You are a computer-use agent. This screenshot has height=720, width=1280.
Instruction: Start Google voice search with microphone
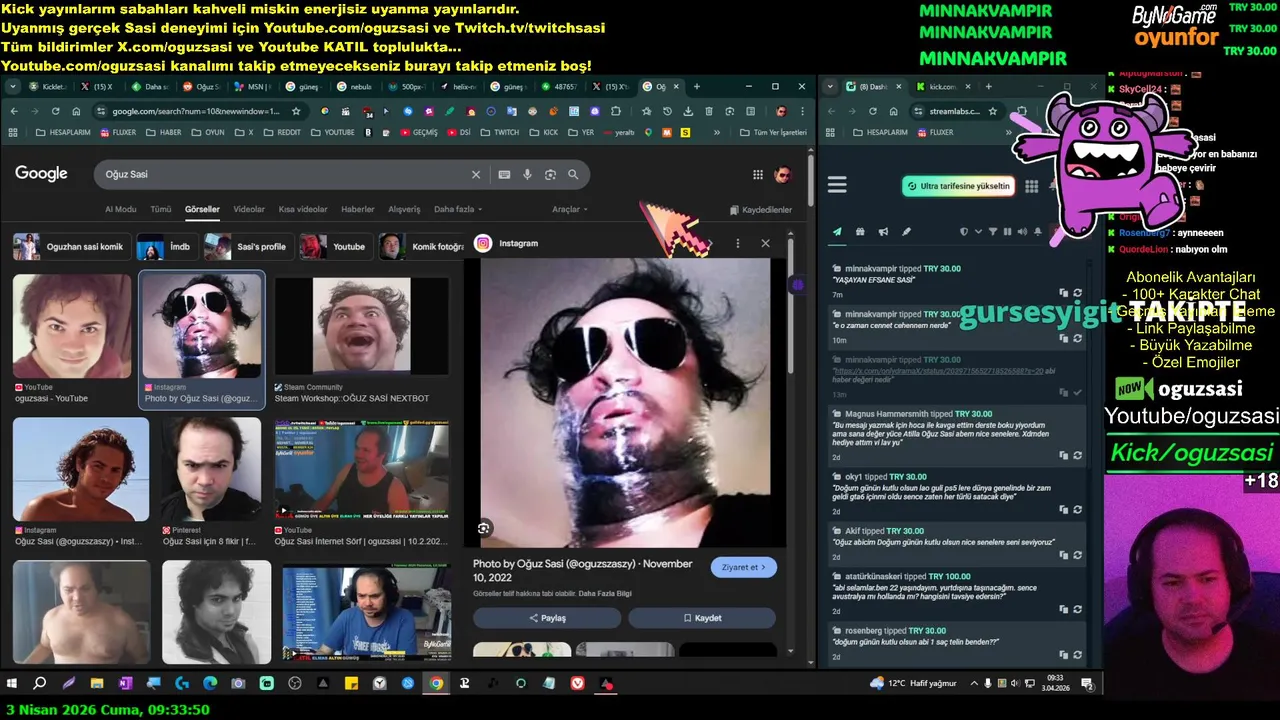coord(528,174)
